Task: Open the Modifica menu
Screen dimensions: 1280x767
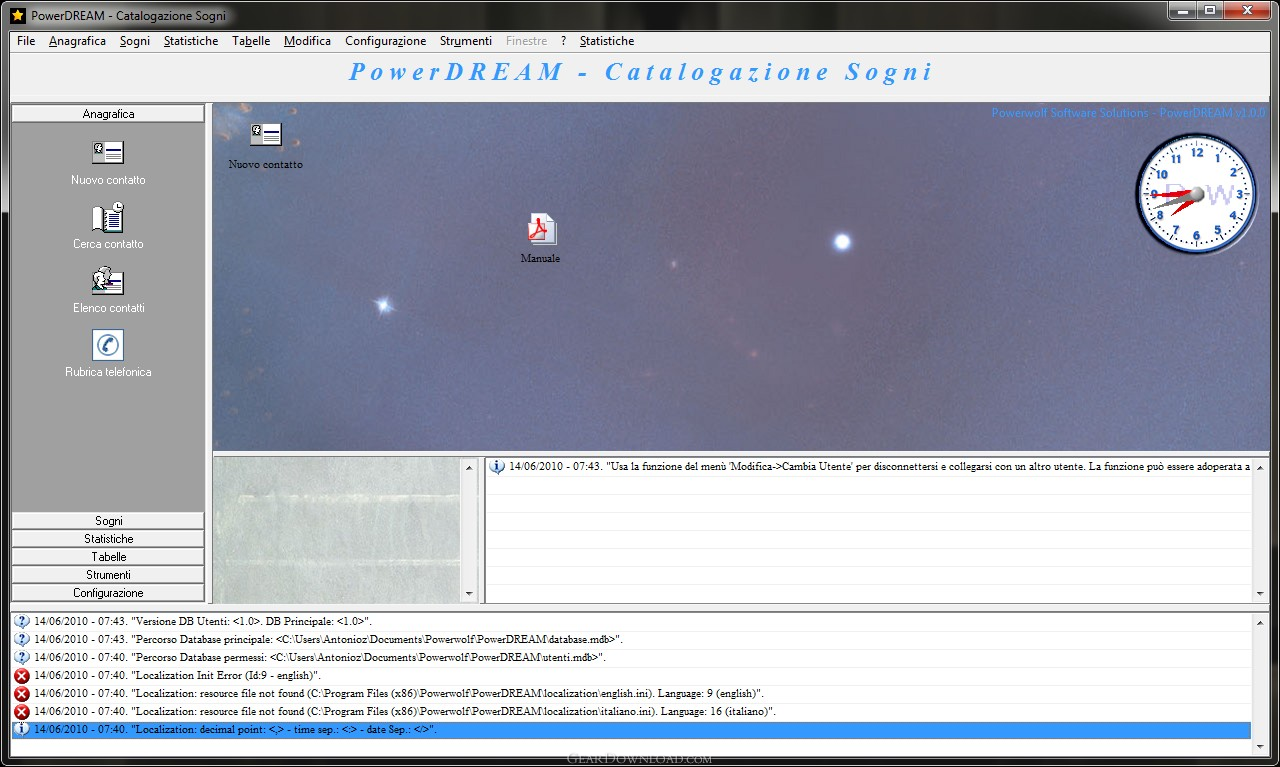Action: (x=307, y=41)
